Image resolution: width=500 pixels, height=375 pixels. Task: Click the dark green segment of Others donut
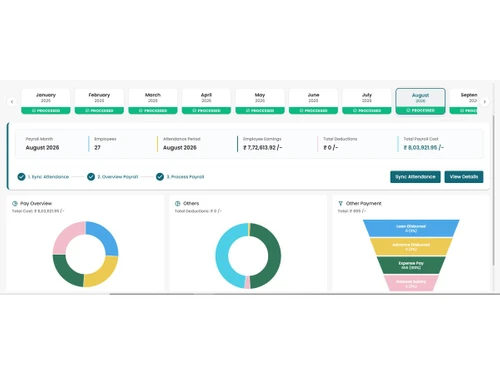point(274,256)
